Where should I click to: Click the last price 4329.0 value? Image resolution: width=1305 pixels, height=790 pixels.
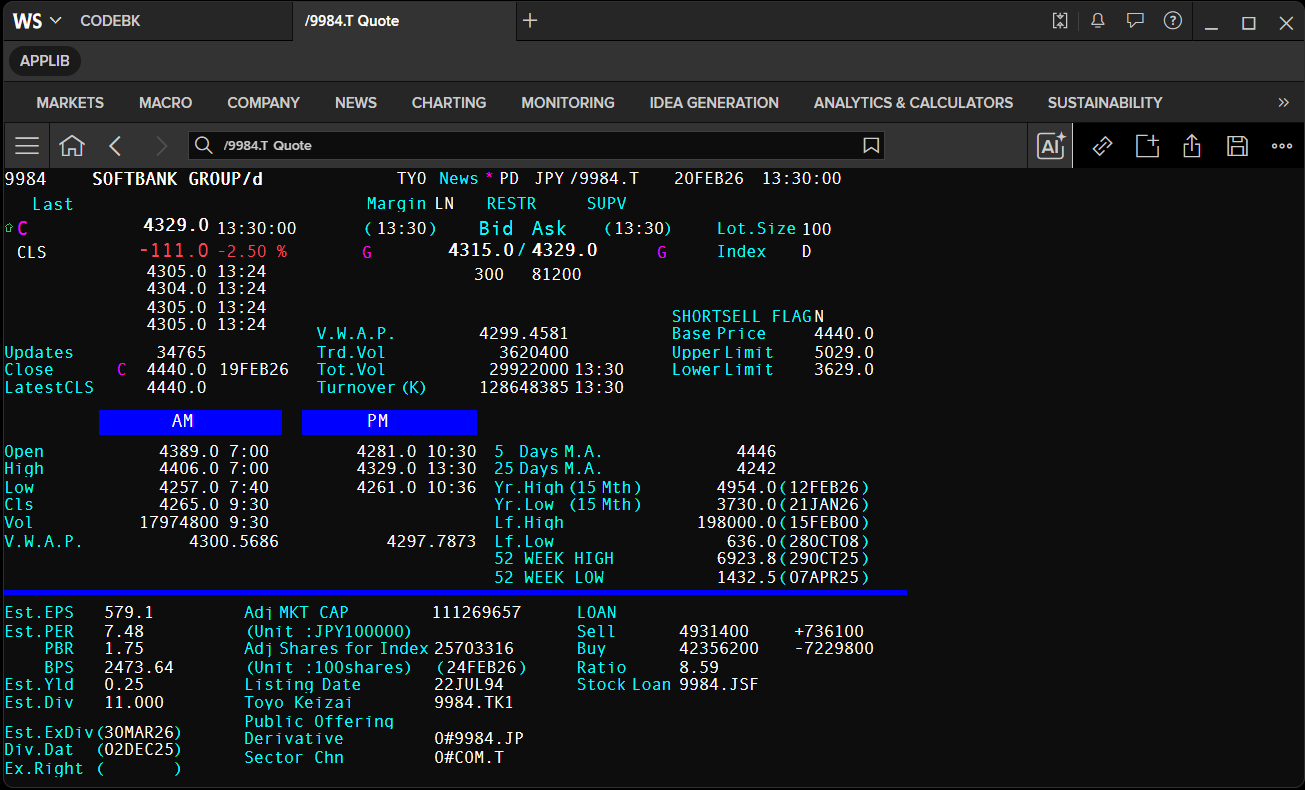176,226
